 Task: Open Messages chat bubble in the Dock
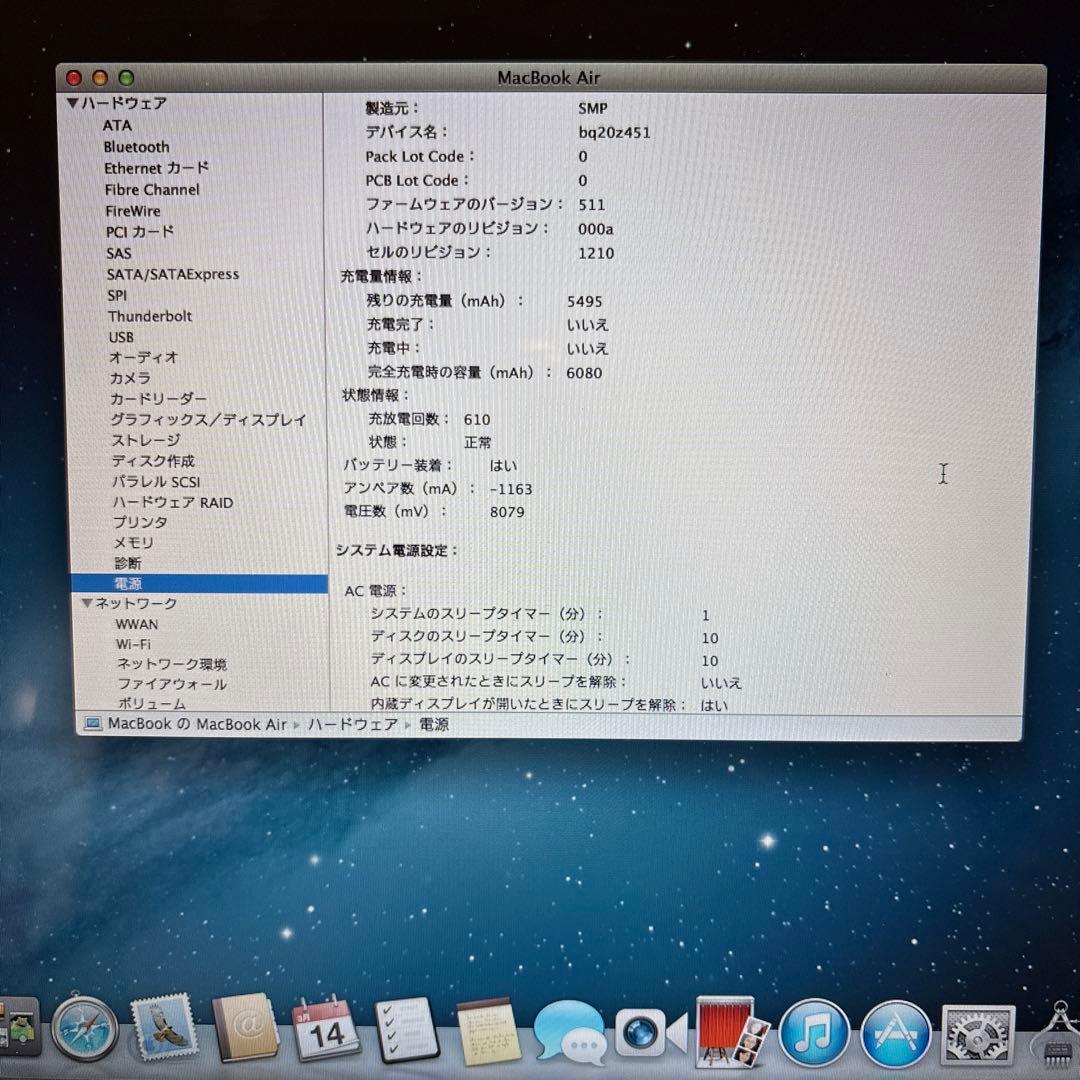click(x=570, y=1032)
